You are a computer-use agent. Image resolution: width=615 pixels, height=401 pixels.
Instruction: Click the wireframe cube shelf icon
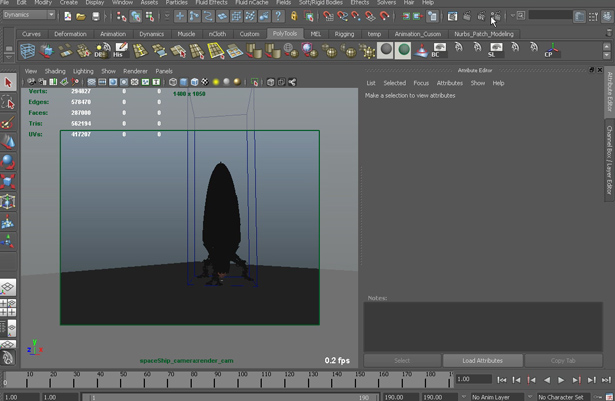[27, 51]
